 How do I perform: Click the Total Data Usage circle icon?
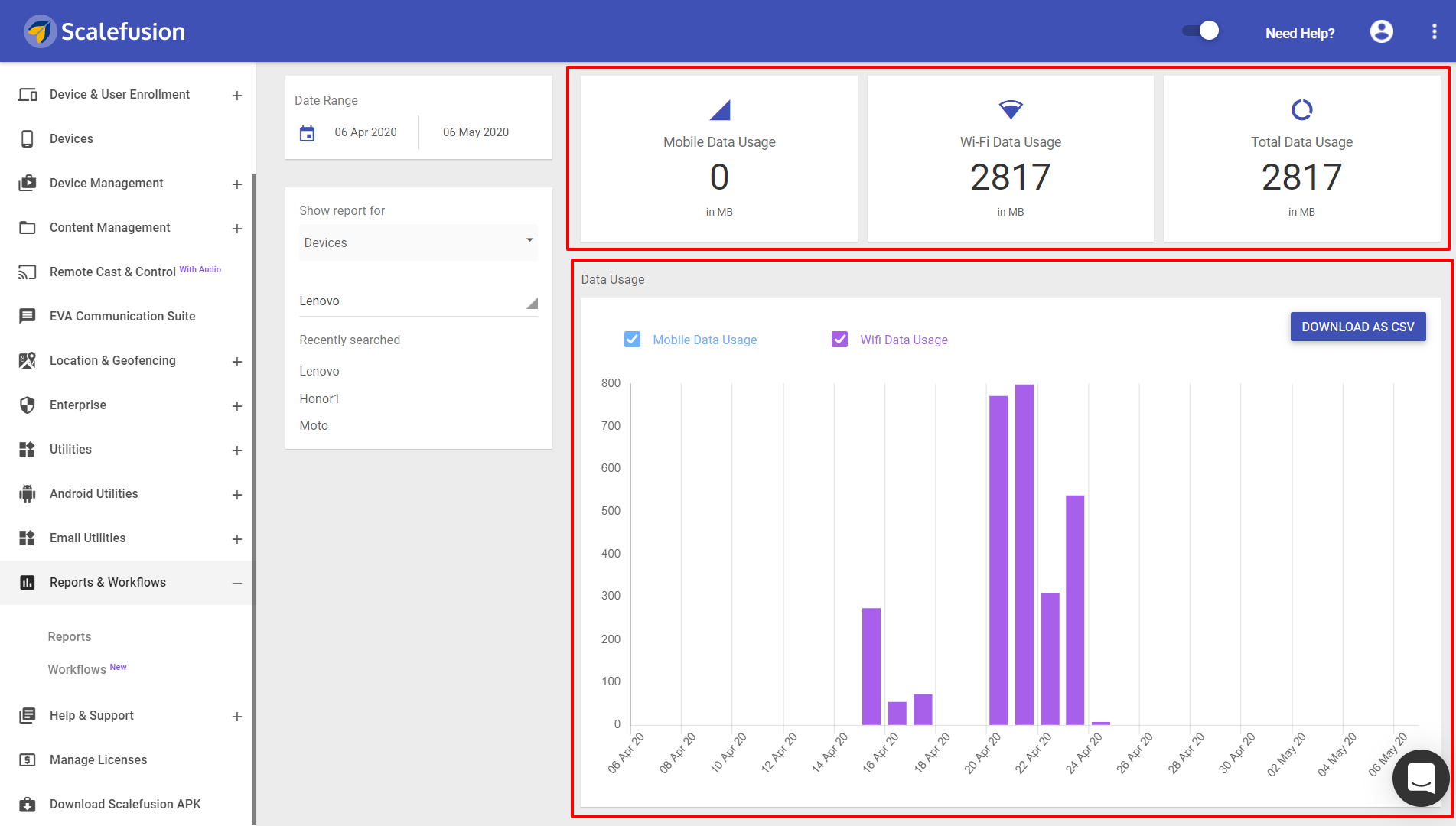1301,110
